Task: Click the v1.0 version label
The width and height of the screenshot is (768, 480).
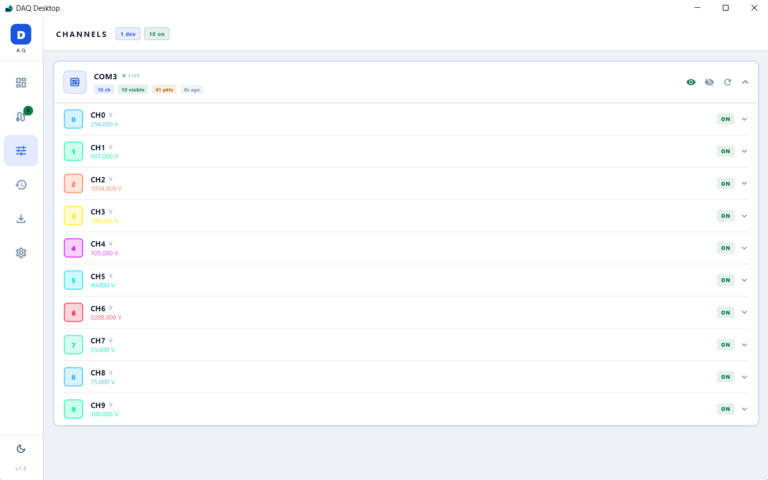Action: point(21,469)
